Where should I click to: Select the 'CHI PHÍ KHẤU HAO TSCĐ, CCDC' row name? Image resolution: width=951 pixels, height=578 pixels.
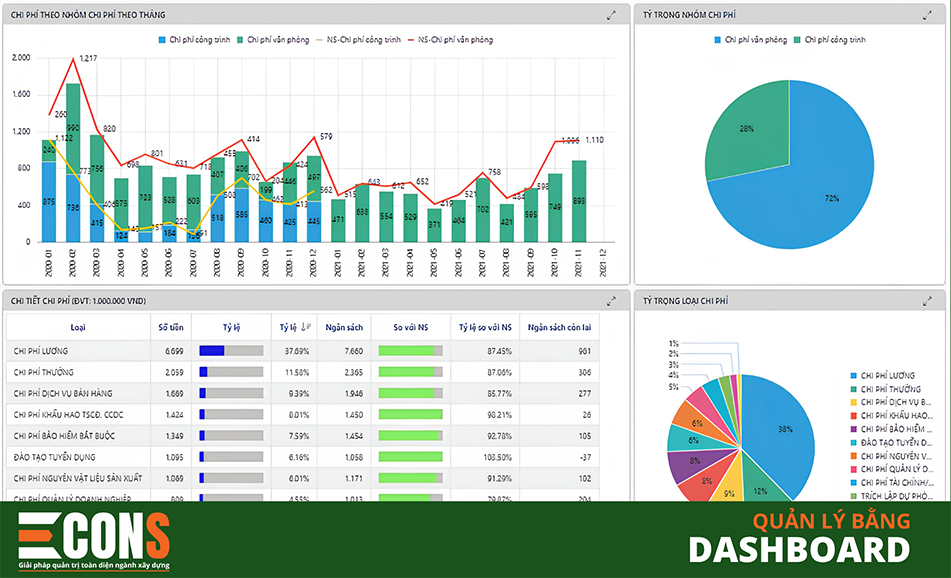pyautogui.click(x=69, y=415)
